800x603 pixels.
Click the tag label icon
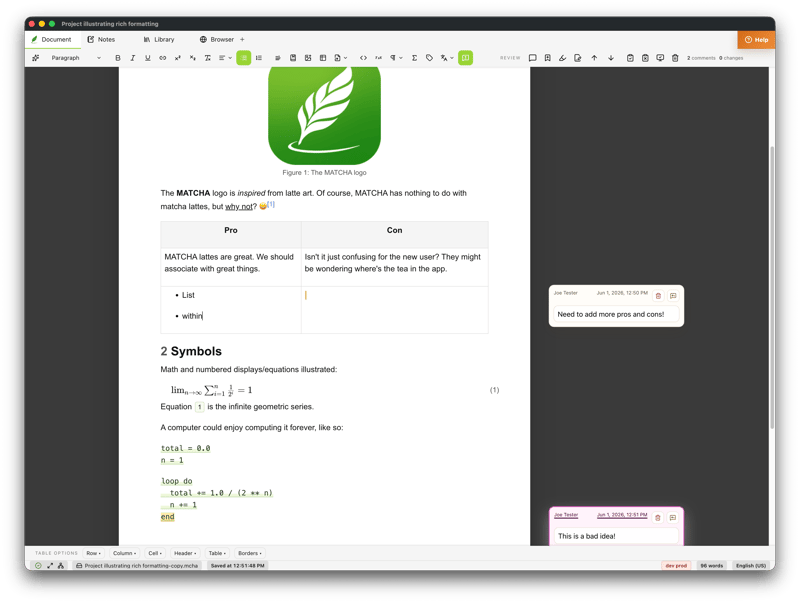point(429,58)
